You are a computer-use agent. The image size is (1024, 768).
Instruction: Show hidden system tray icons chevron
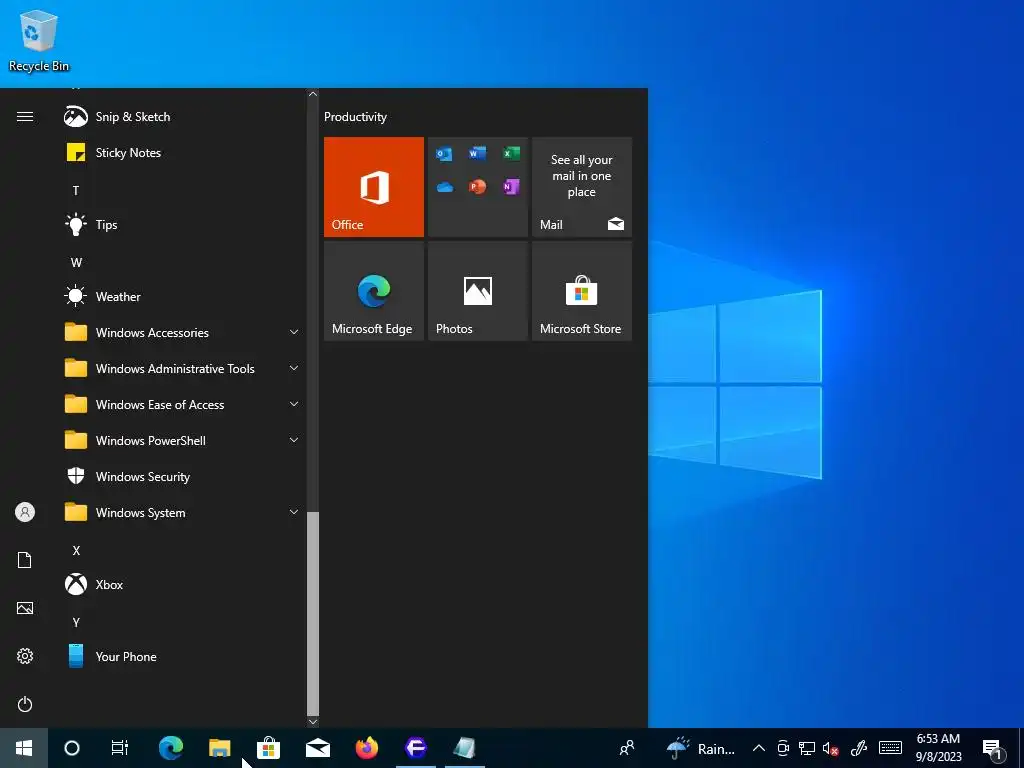tap(758, 748)
